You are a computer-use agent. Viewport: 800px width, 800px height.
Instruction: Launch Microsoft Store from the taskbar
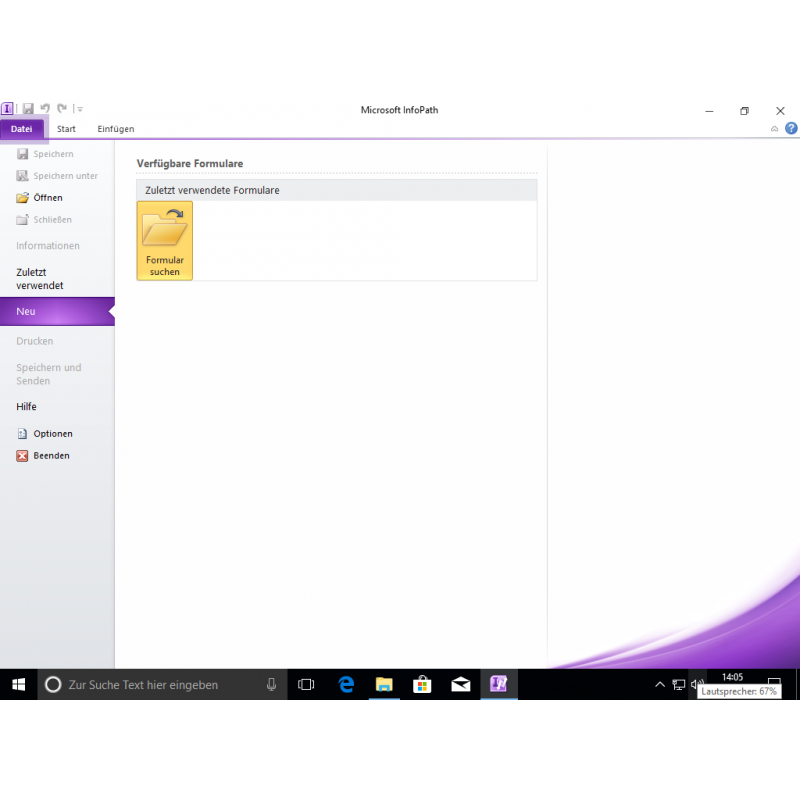pos(422,685)
